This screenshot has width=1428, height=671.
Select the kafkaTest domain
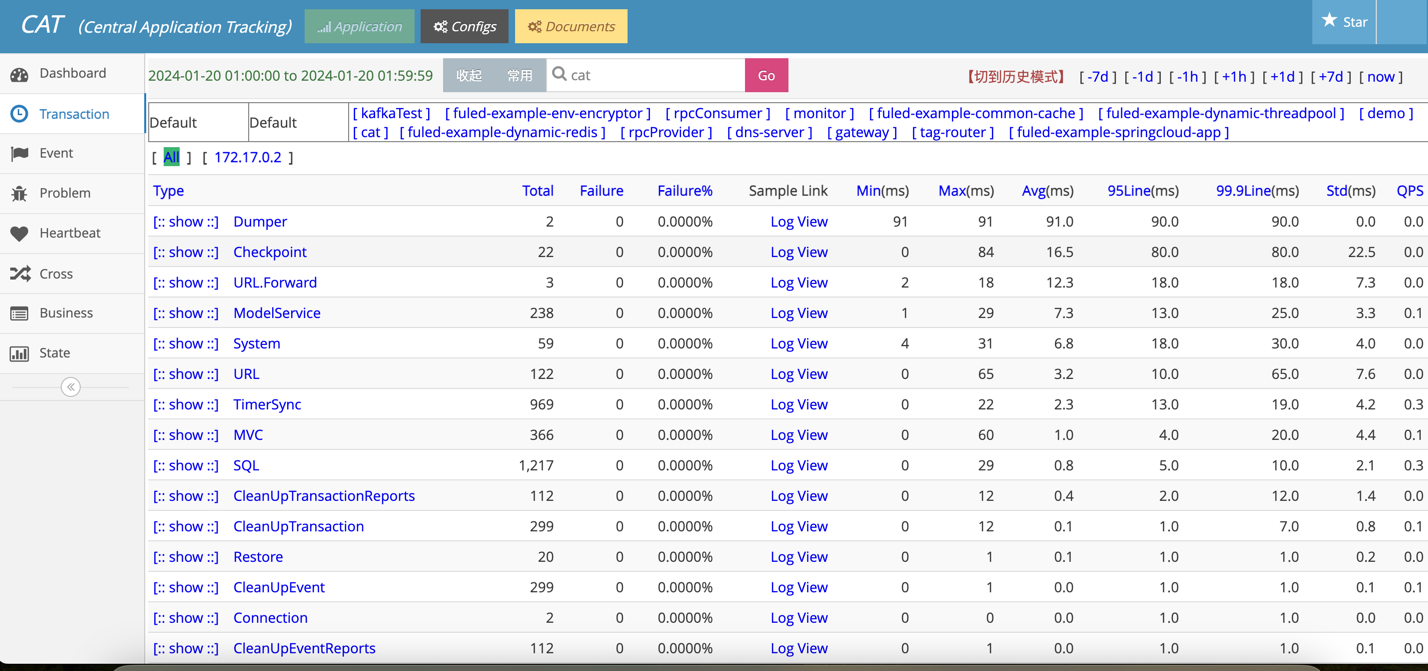(x=391, y=113)
